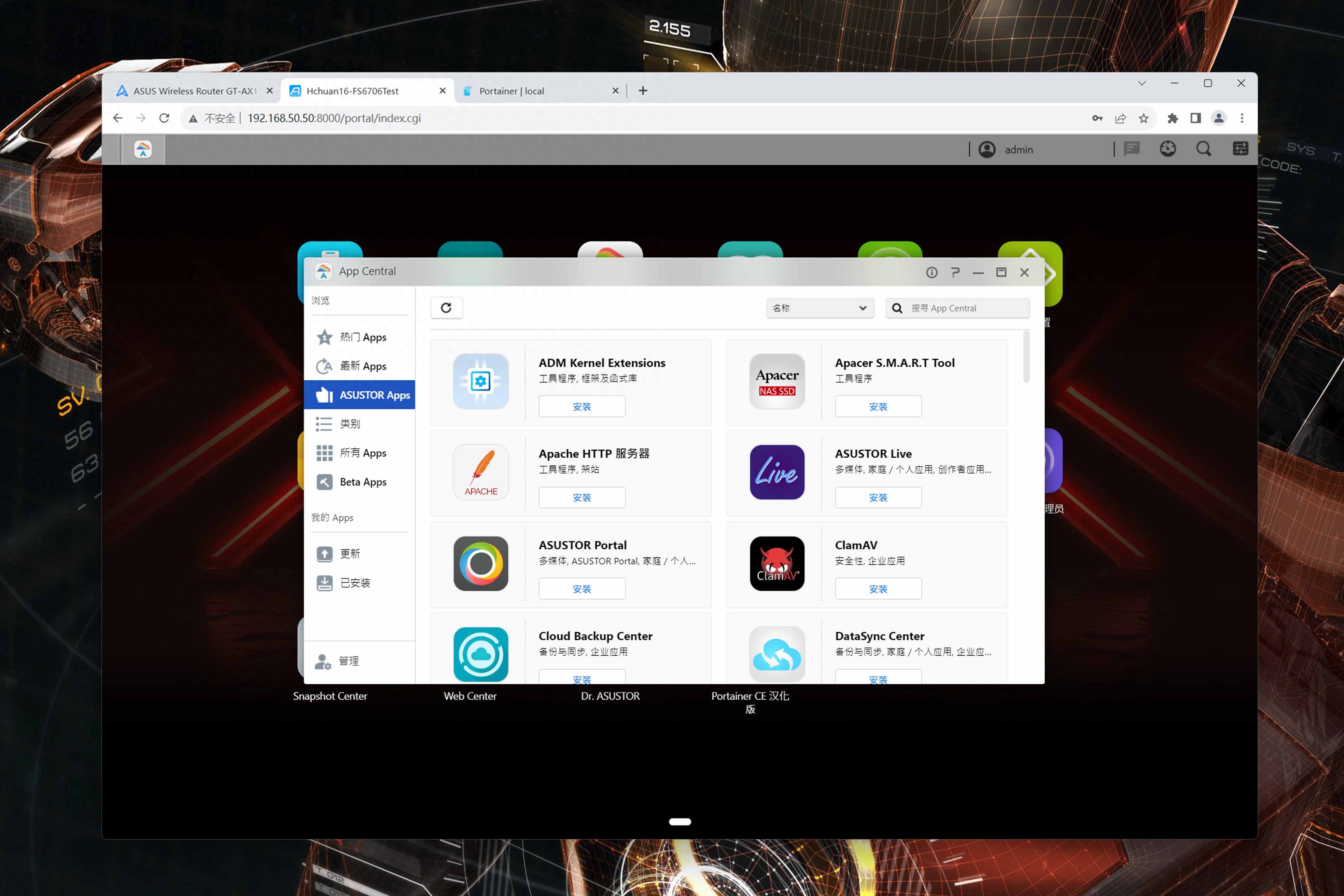The image size is (1344, 896).
Task: Click the desktop page indicator dot
Action: coord(680,822)
